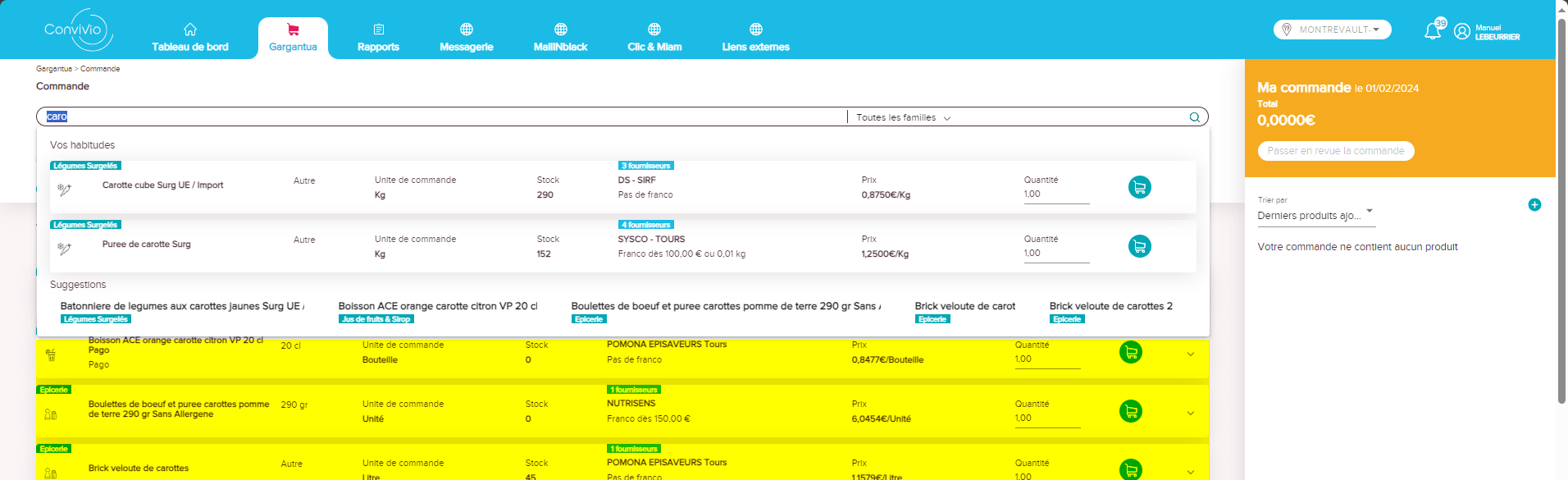This screenshot has width=1568, height=480.
Task: Click the vegetable icon of Carotte cube Surg
Action: pyautogui.click(x=64, y=190)
